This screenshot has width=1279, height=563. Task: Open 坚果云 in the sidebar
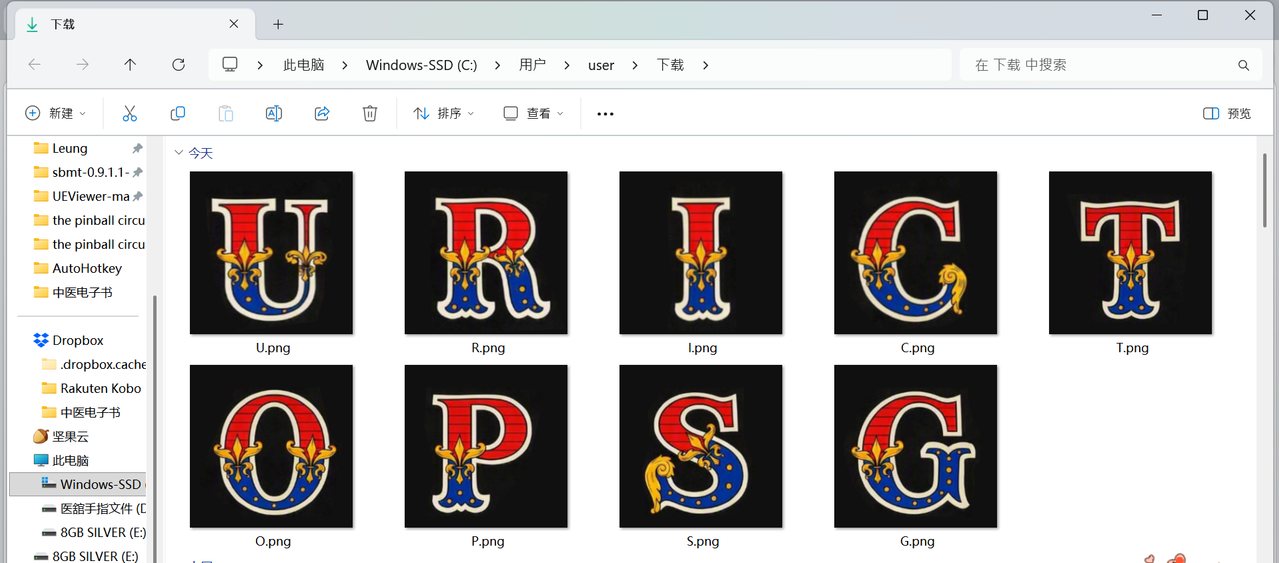[x=59, y=436]
